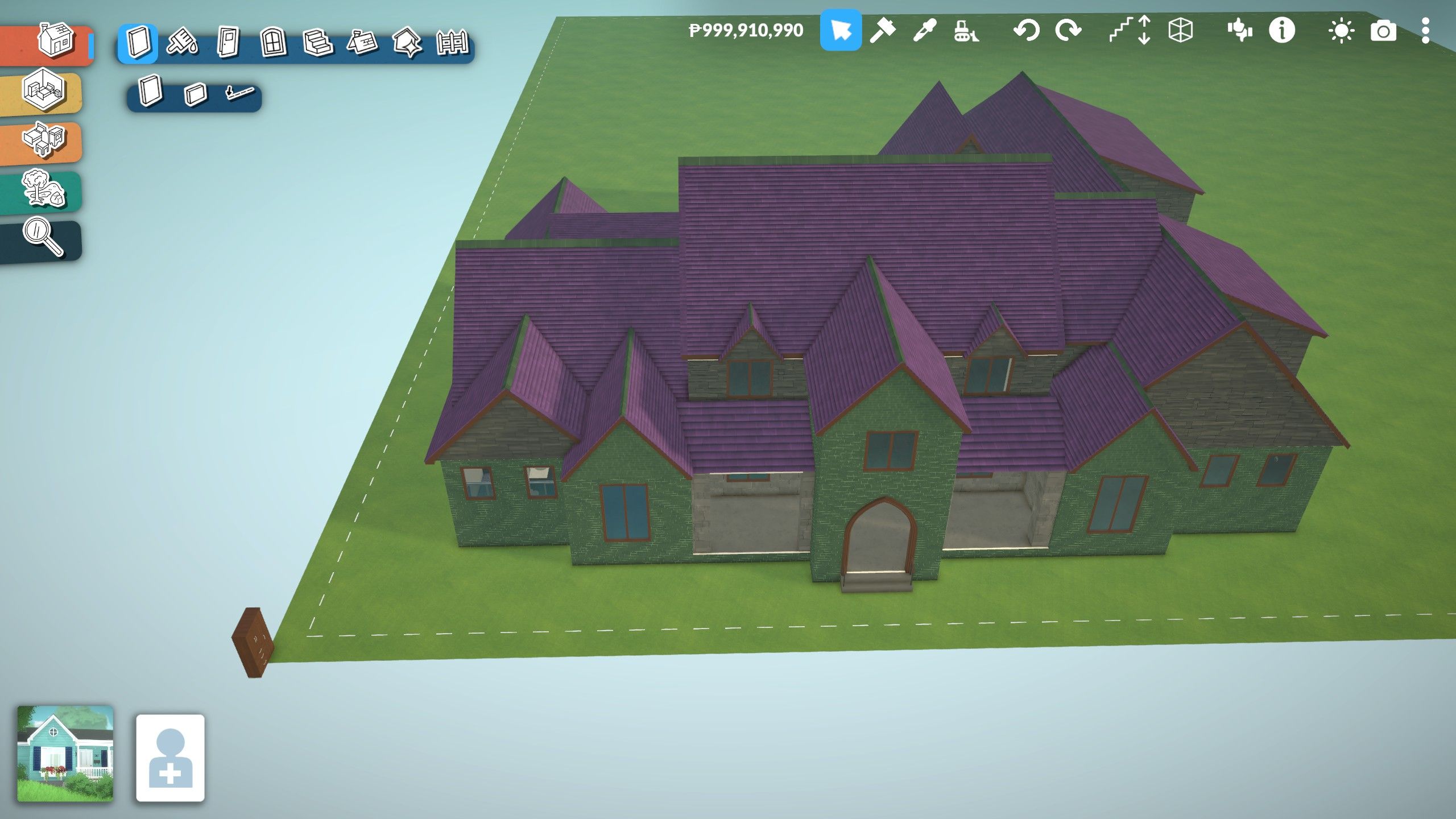Select the paint brush tool
1456x819 pixels.
click(x=183, y=42)
